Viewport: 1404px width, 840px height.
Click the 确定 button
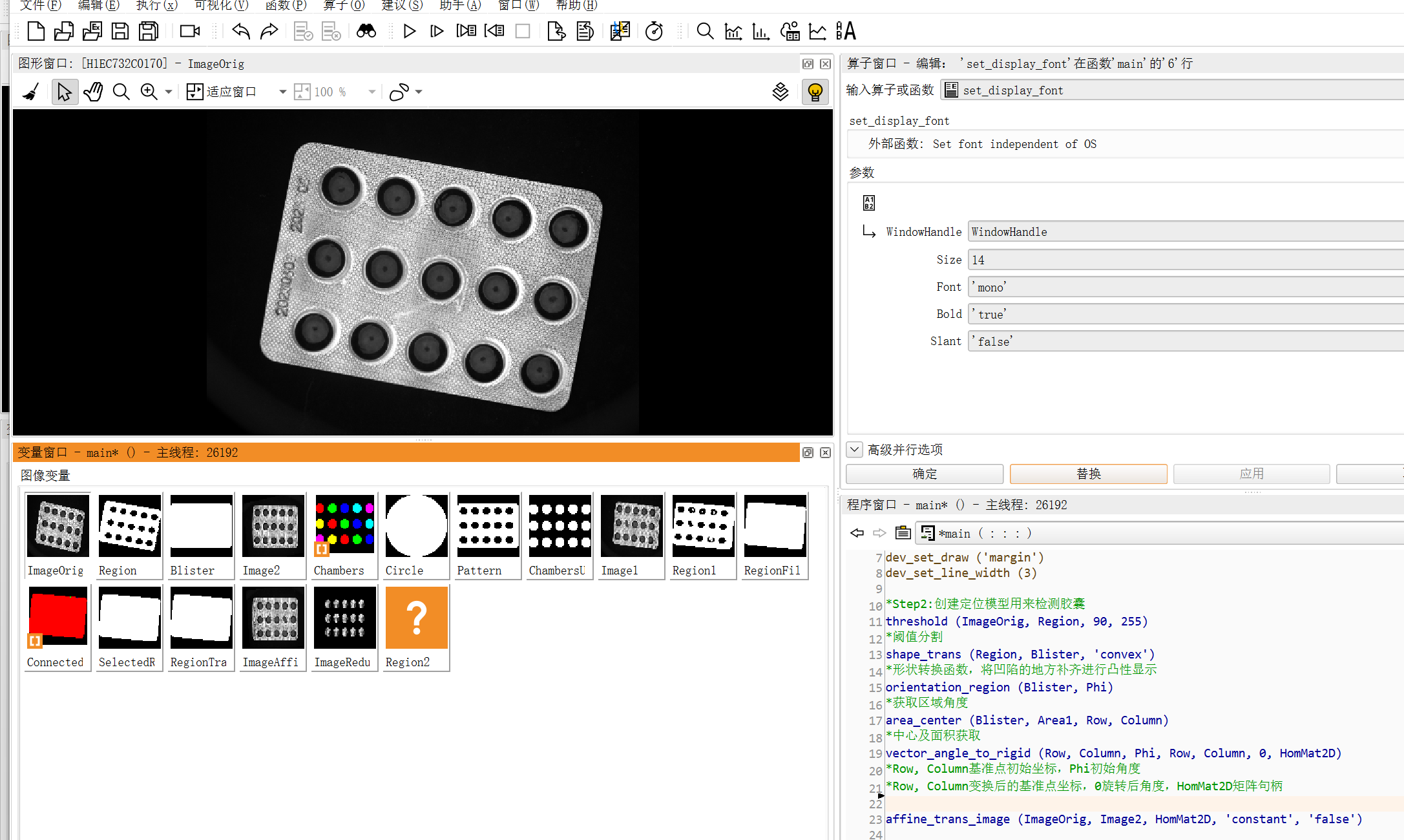coord(924,474)
